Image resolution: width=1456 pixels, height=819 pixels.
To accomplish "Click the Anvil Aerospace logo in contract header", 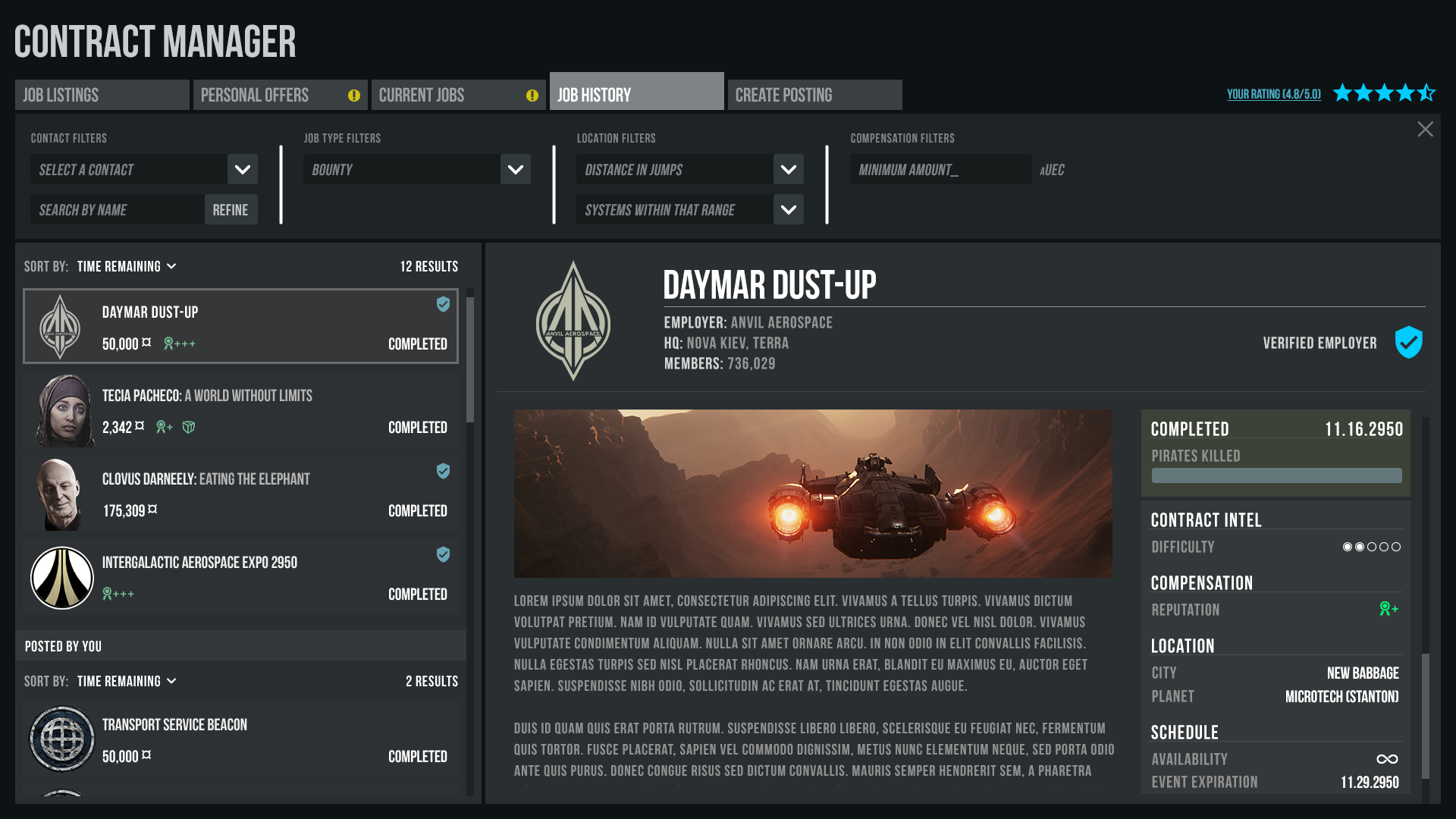I will coord(573,322).
